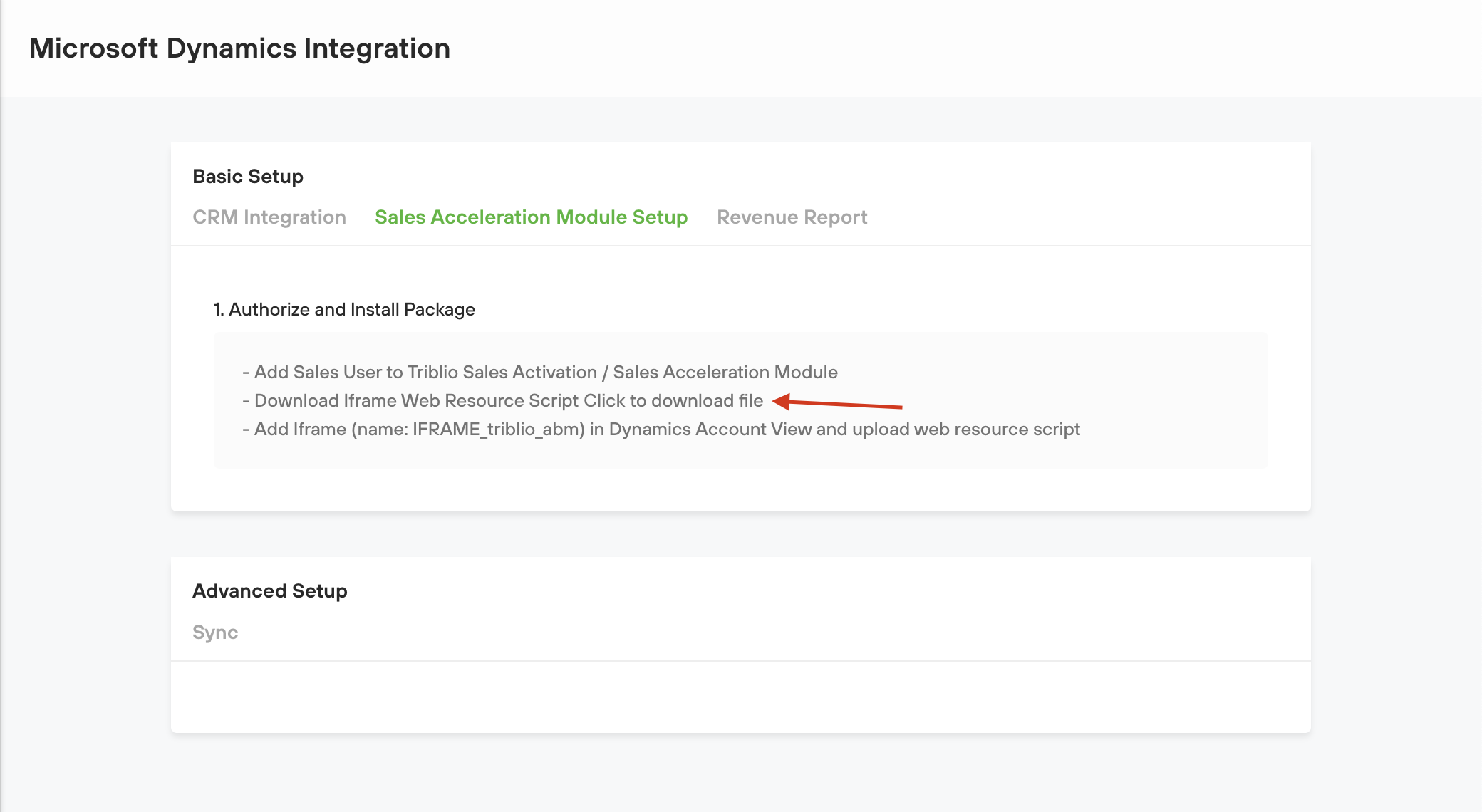
Task: Click the IFRAME_triblio_abm name text
Action: pos(498,430)
